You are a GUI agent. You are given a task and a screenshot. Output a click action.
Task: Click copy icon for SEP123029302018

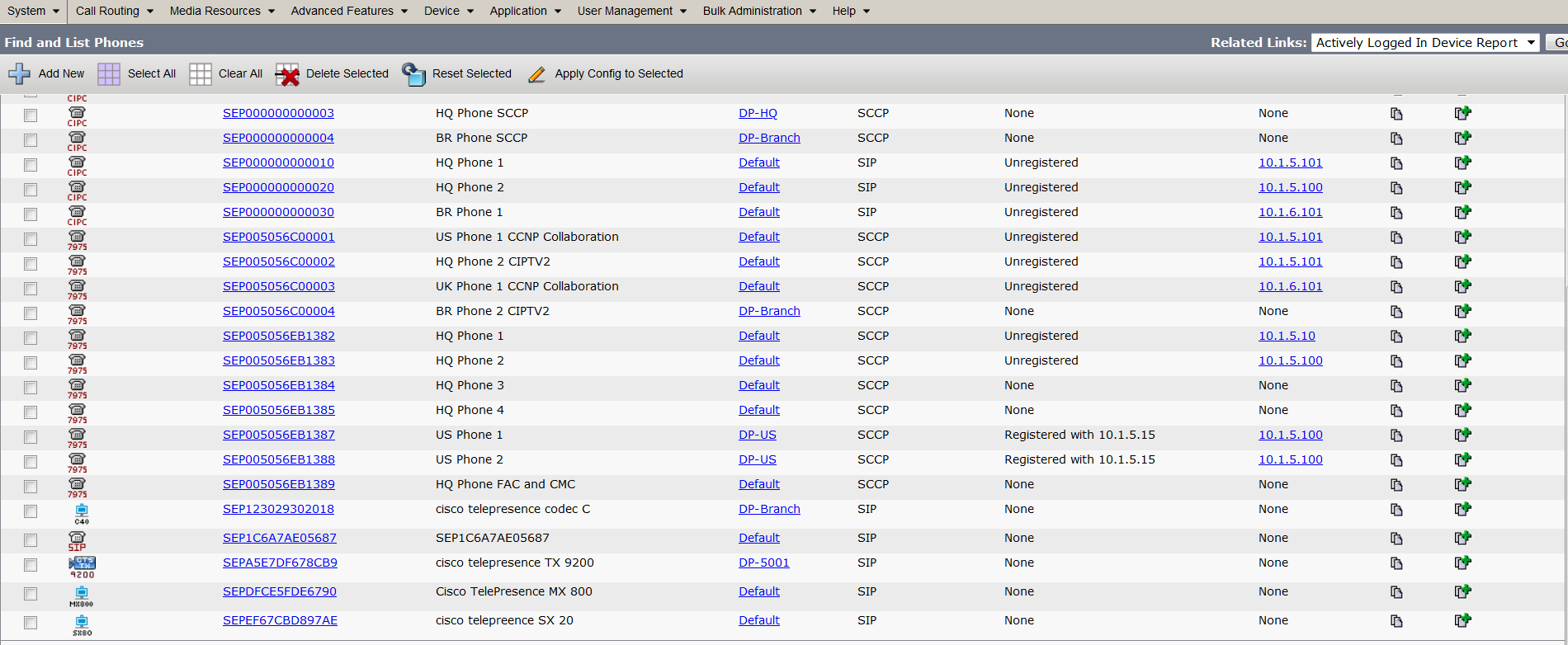click(x=1396, y=510)
